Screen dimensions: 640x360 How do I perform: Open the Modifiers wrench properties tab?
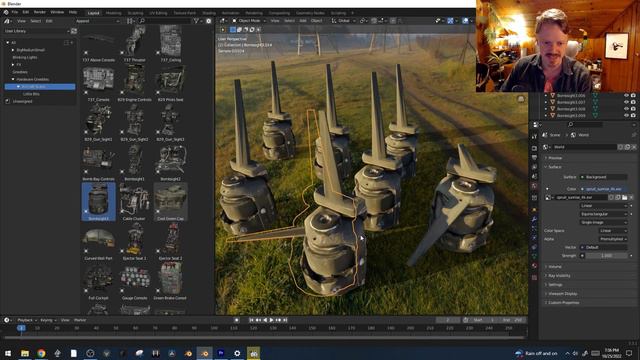coord(535,220)
